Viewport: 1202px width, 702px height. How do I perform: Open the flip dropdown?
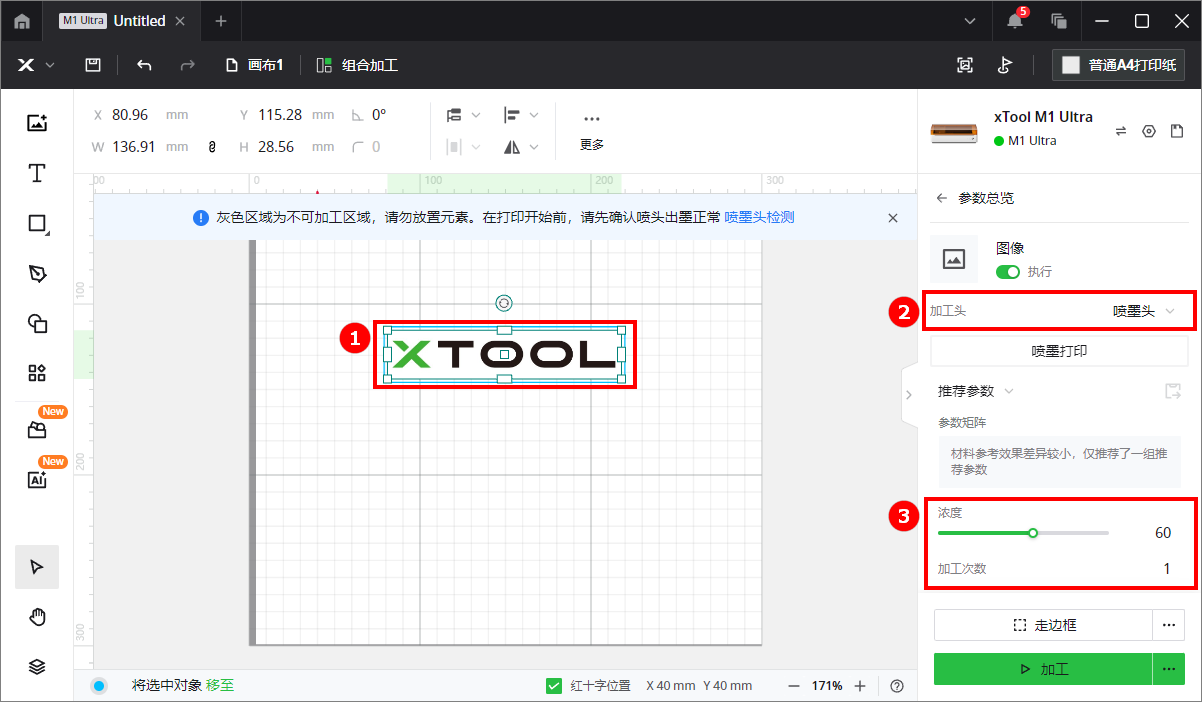[522, 147]
